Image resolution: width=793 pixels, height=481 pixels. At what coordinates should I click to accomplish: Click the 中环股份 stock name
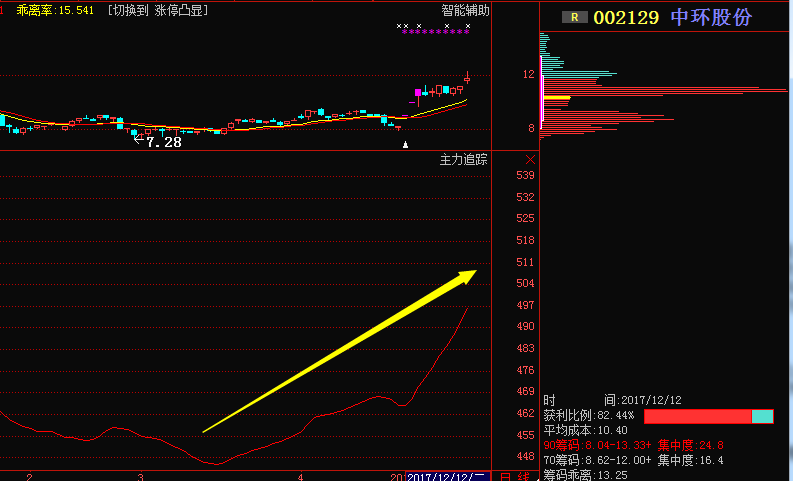pos(711,17)
